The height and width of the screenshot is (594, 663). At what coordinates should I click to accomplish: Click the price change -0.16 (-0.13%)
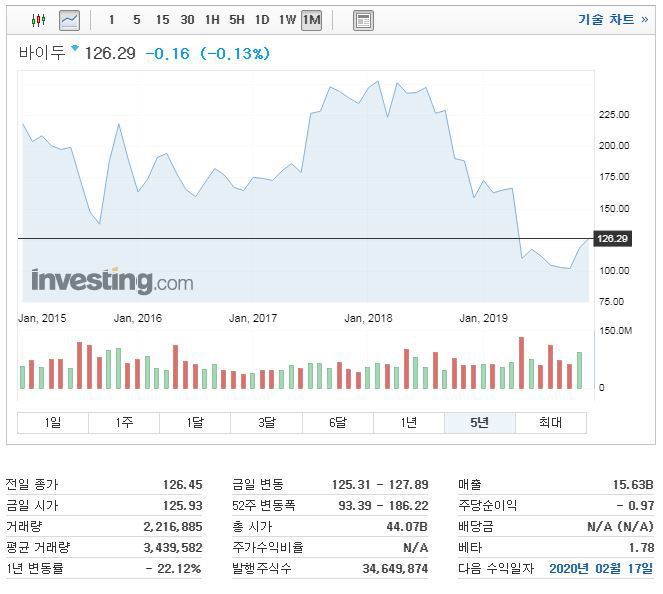coord(207,54)
